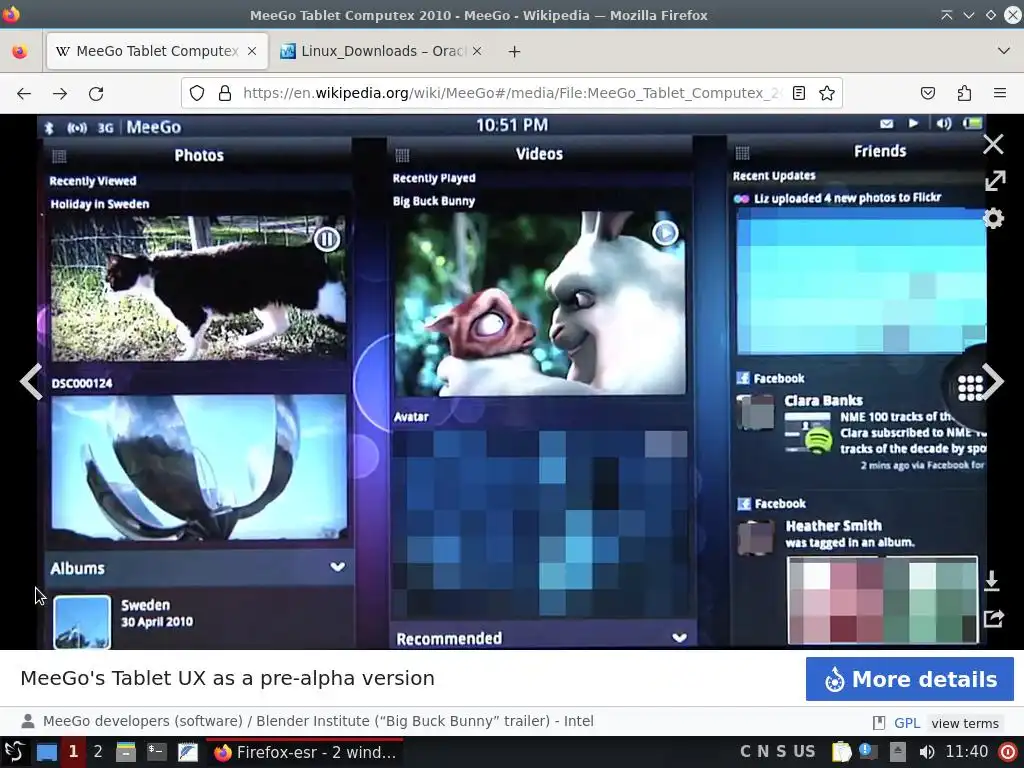Click the main MeeGo tablet screenshot image
Image resolution: width=1024 pixels, height=768 pixels.
pyautogui.click(x=511, y=381)
